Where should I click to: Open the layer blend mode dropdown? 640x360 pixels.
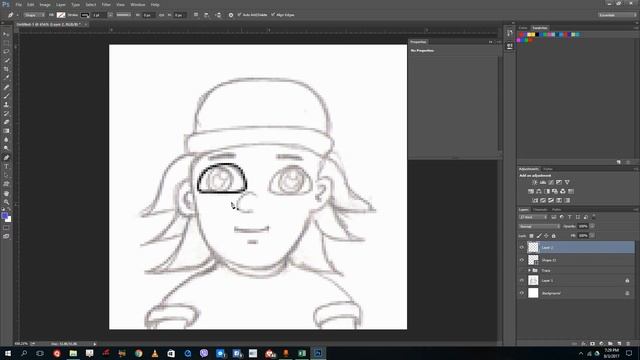coord(539,226)
